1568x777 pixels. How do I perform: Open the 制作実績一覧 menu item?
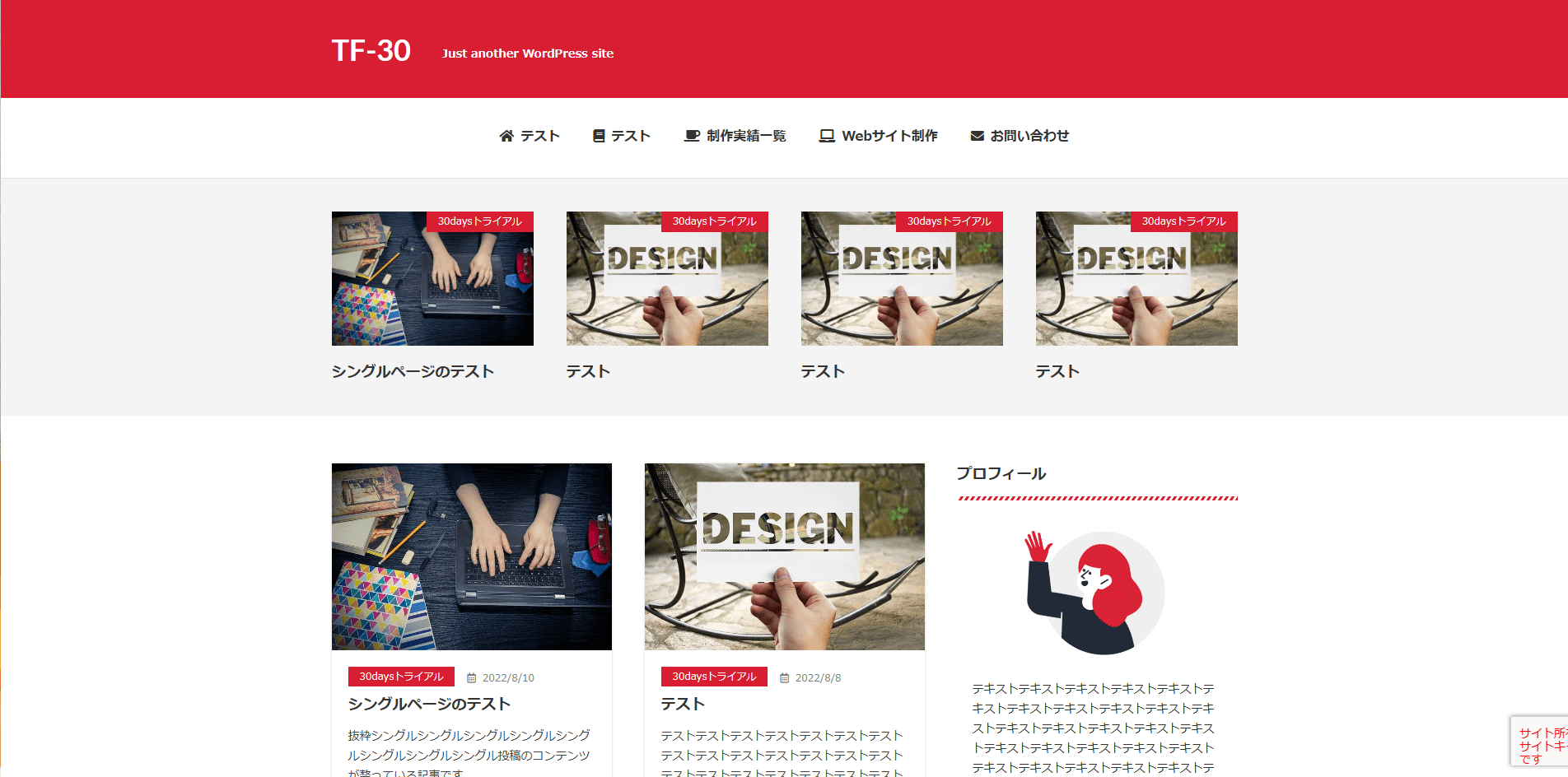745,136
